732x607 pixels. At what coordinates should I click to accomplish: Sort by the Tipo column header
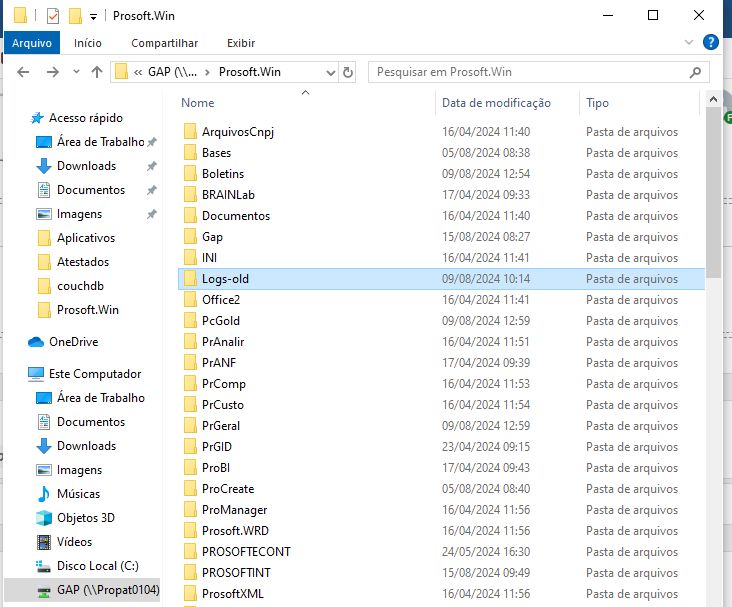point(598,103)
